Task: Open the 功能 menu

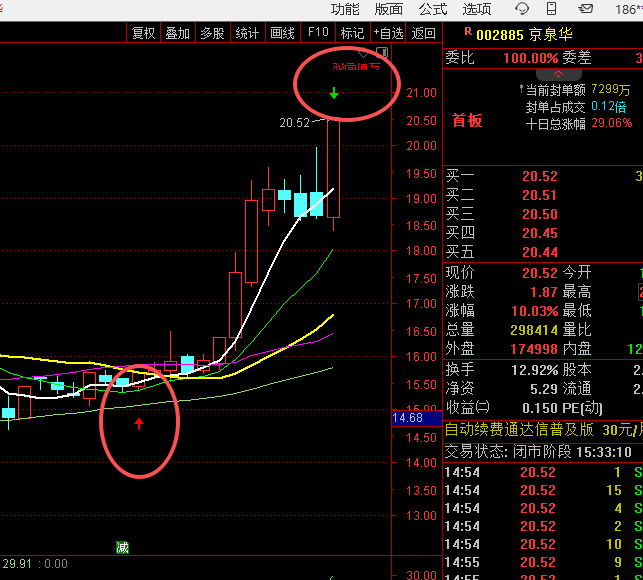Action: [x=345, y=9]
